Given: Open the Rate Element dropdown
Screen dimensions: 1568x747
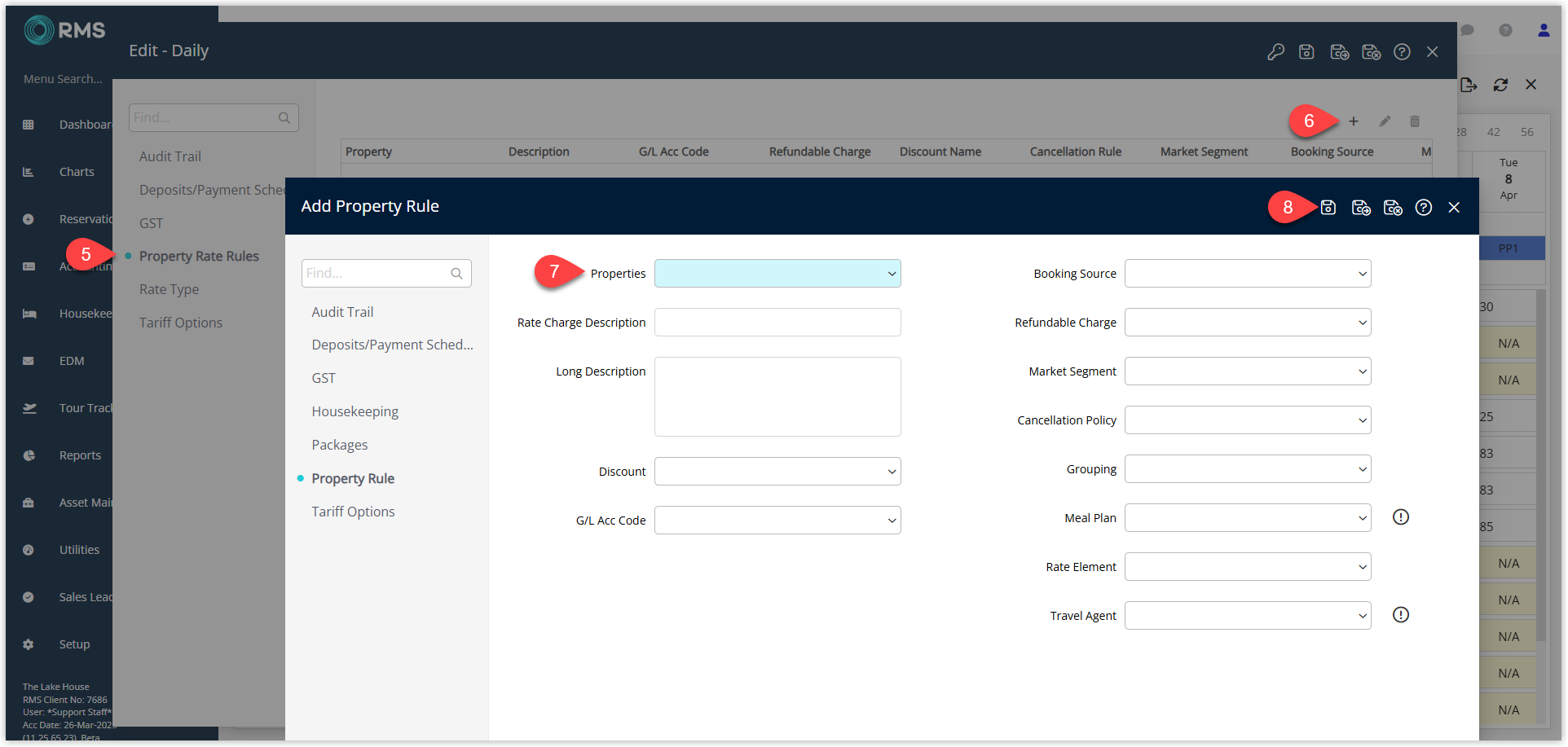Looking at the screenshot, I should [1248, 567].
